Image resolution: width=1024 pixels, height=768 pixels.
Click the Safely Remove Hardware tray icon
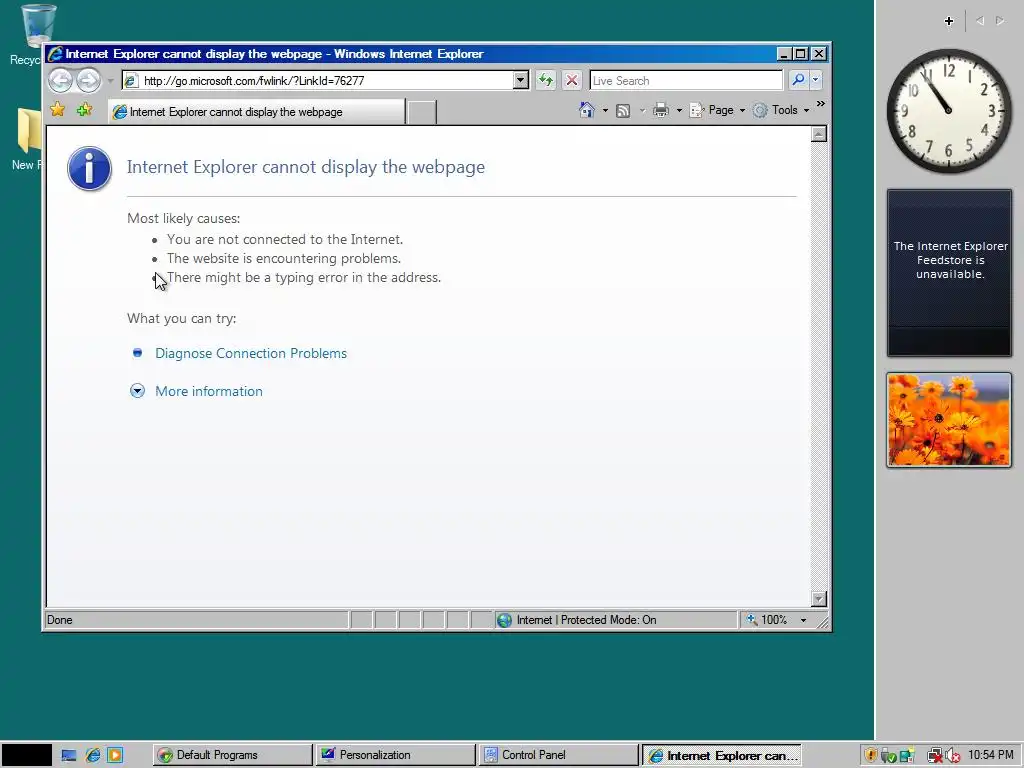tap(888, 756)
